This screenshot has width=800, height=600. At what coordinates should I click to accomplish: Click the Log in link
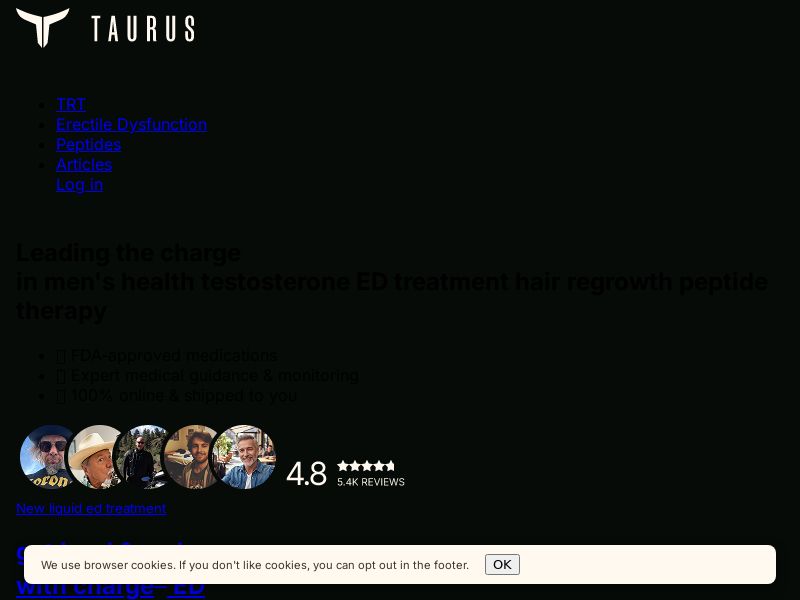click(80, 184)
